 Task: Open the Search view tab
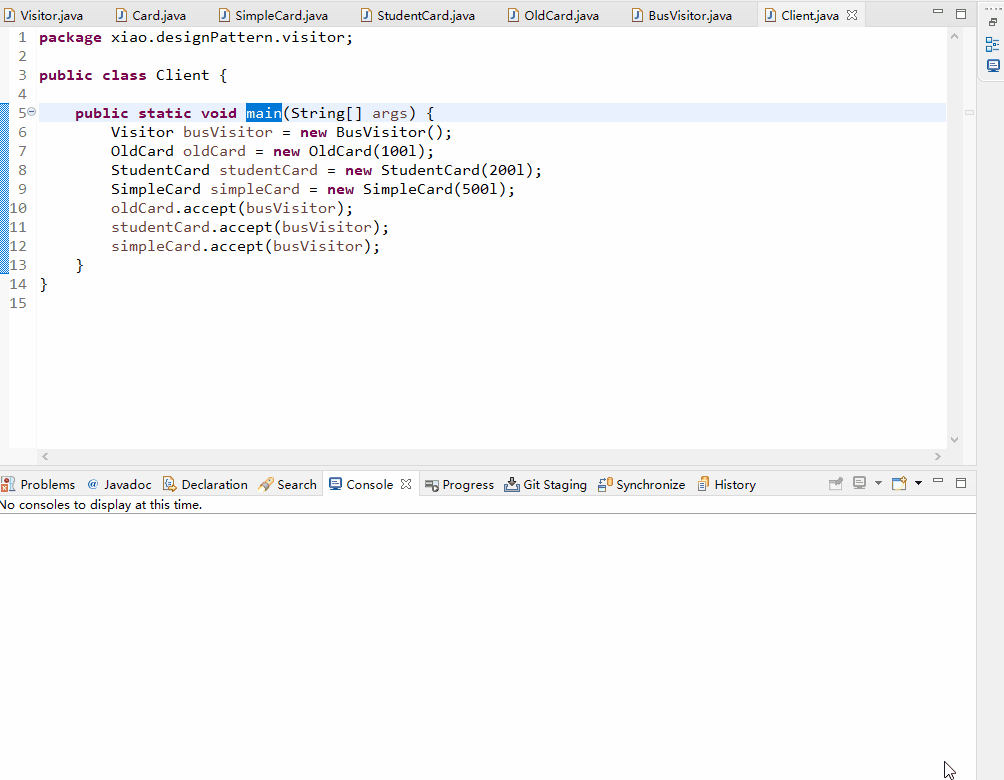click(x=288, y=485)
